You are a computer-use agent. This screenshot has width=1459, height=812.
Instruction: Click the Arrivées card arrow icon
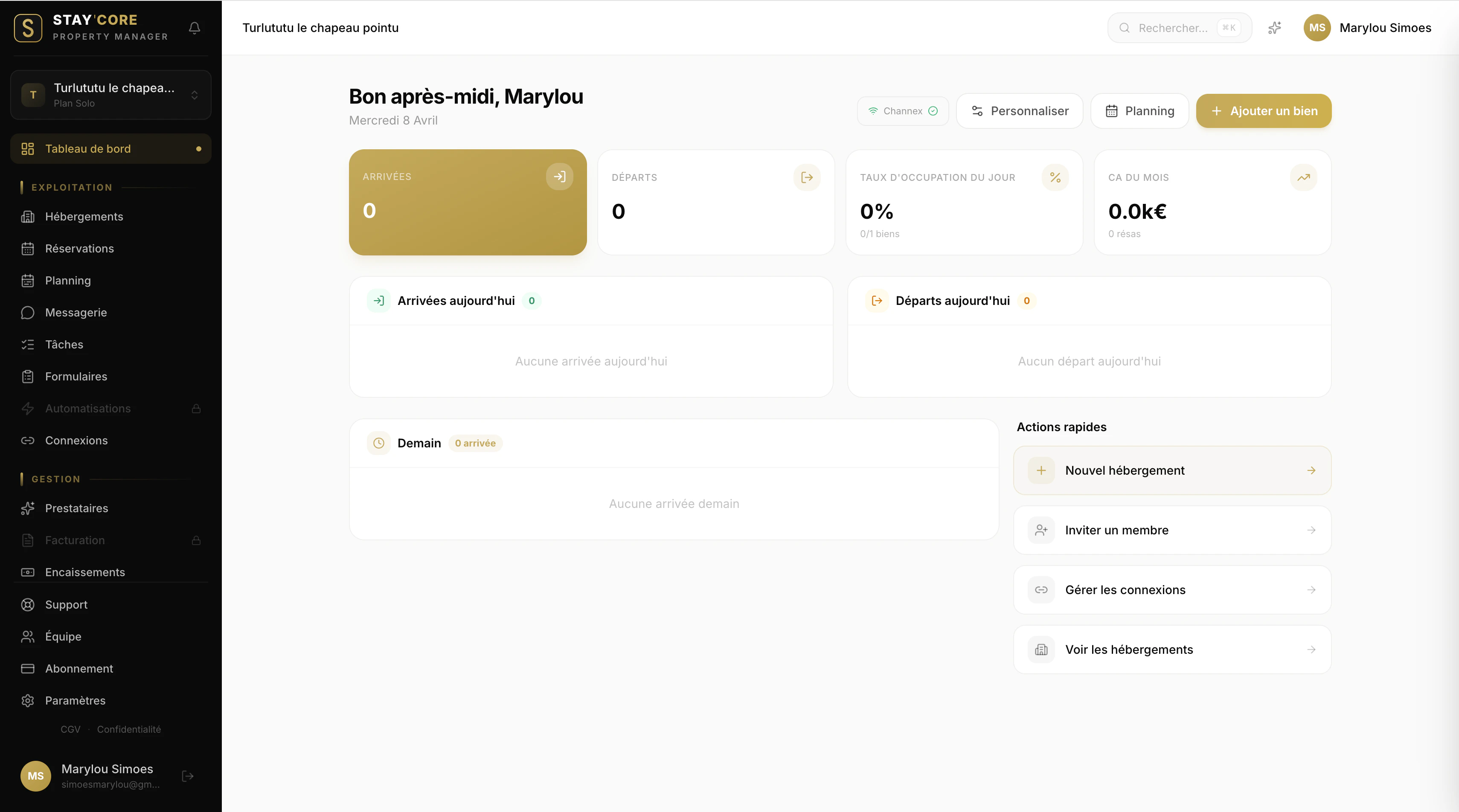tap(559, 177)
